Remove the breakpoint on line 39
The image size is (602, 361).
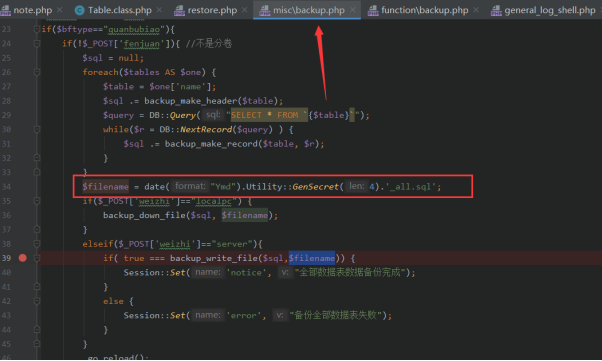23,258
